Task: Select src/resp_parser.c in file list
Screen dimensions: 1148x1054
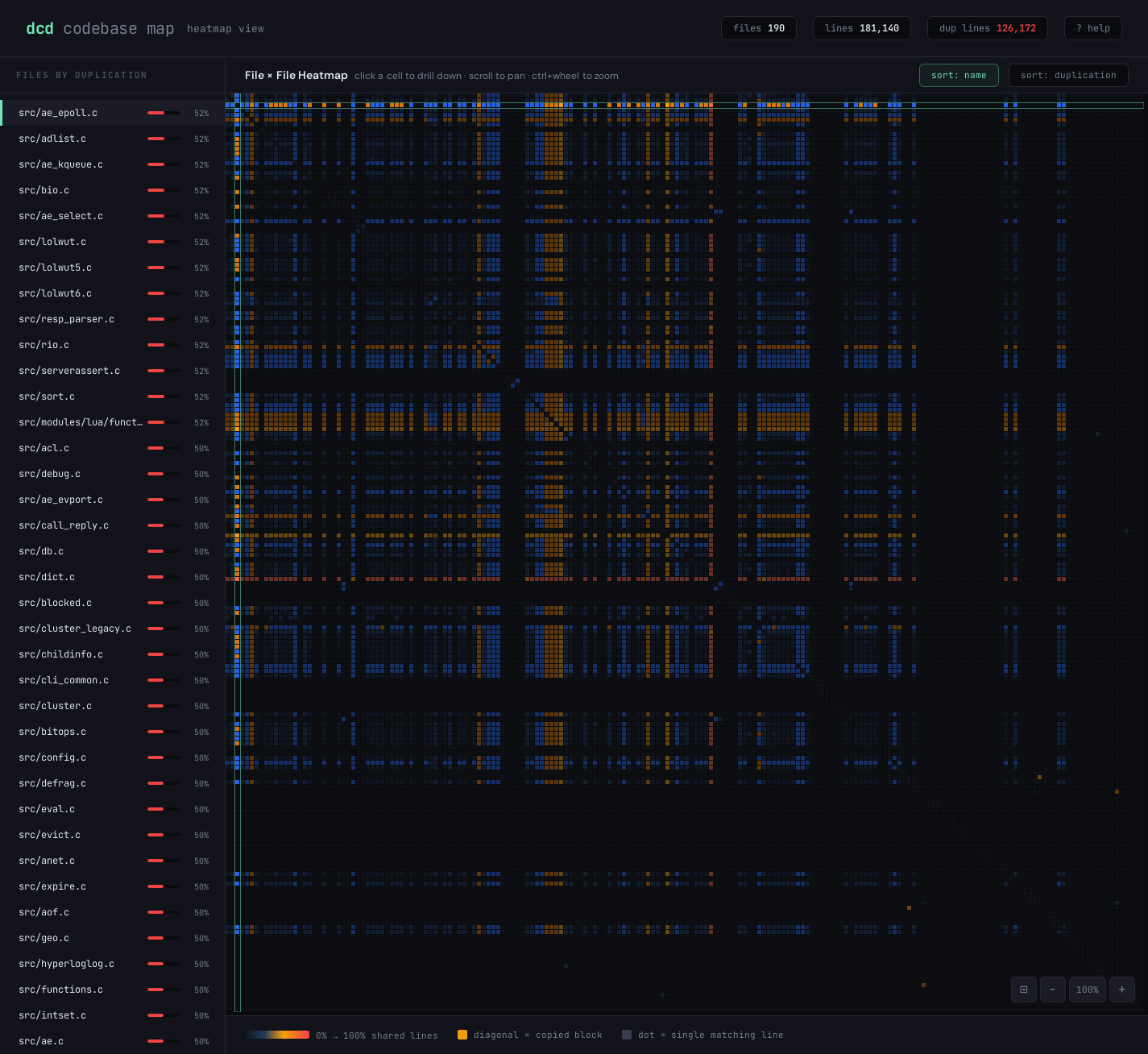Action: point(113,319)
